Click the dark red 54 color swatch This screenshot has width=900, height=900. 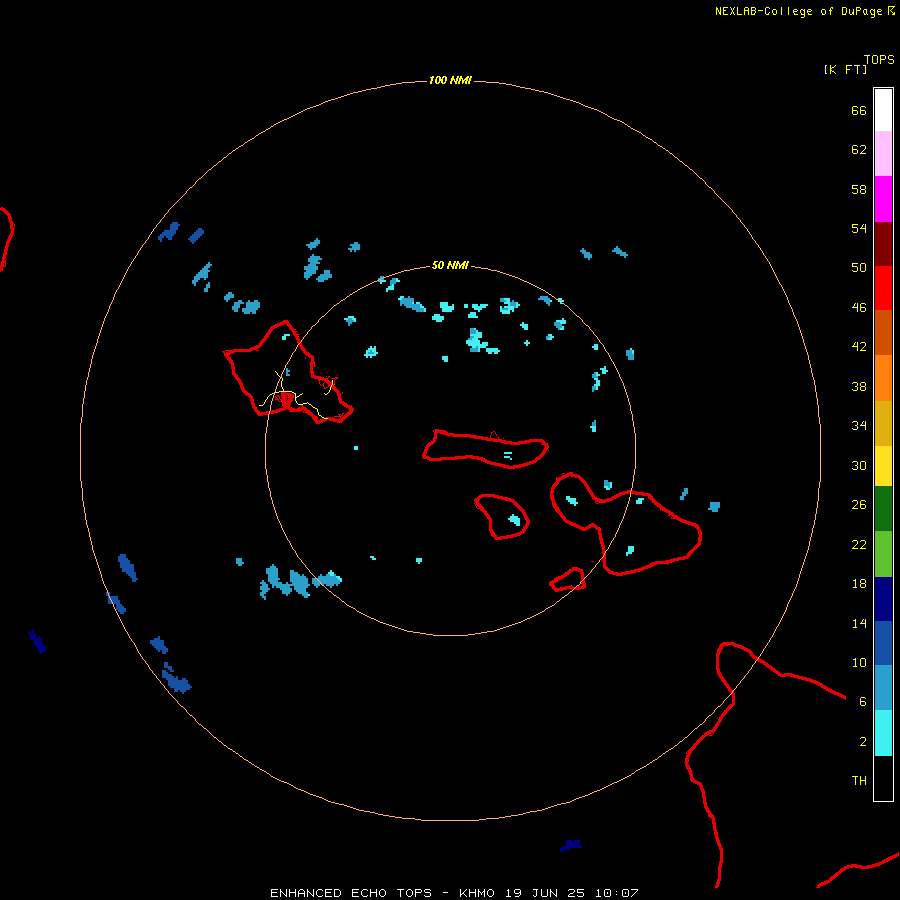click(x=883, y=243)
